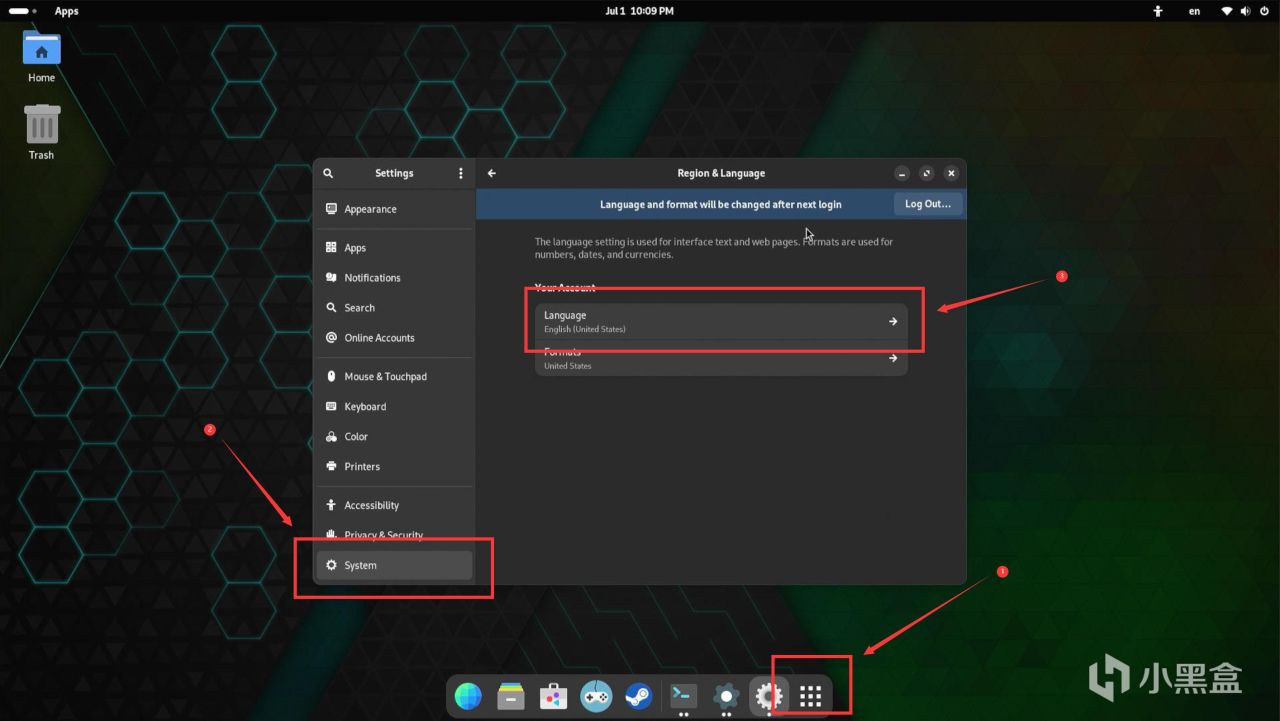The height and width of the screenshot is (721, 1280).
Task: Open Online Accounts in the sidebar
Action: coord(394,338)
